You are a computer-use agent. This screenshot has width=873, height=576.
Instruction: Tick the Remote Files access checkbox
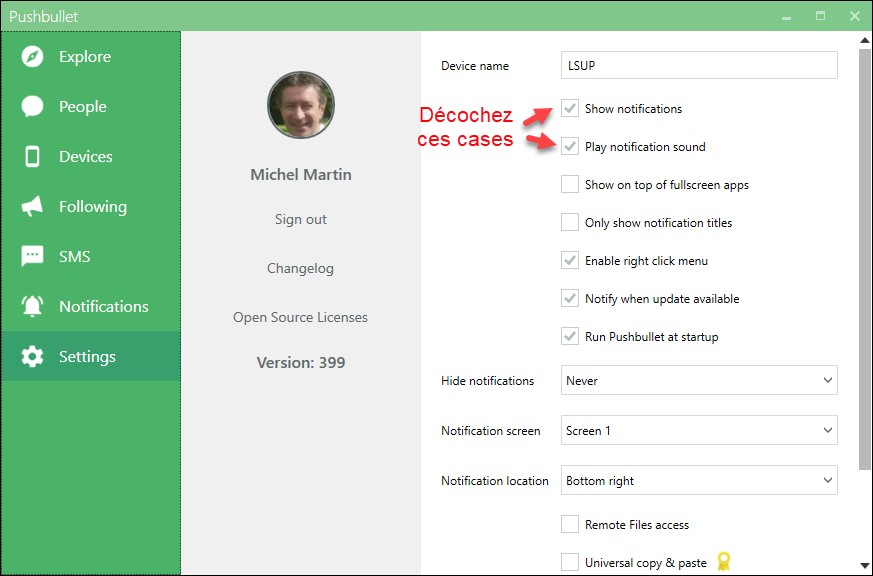[570, 525]
